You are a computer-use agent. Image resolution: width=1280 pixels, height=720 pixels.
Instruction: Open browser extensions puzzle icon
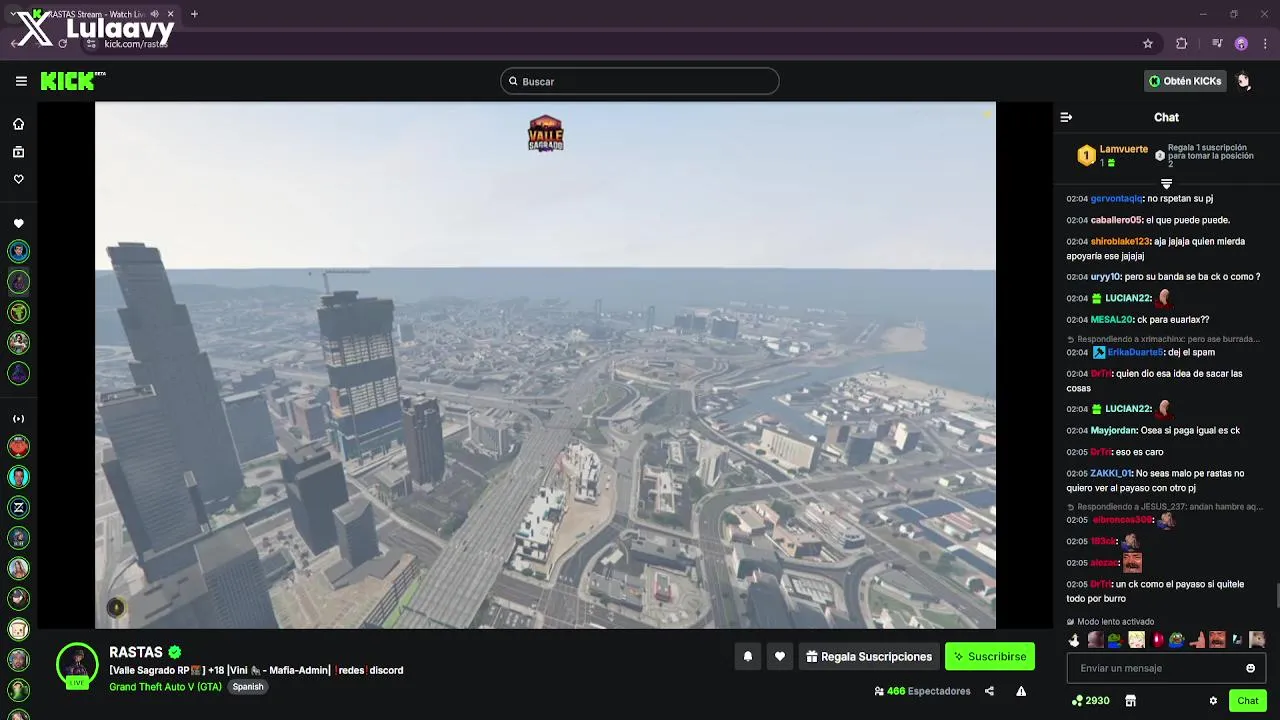1181,44
